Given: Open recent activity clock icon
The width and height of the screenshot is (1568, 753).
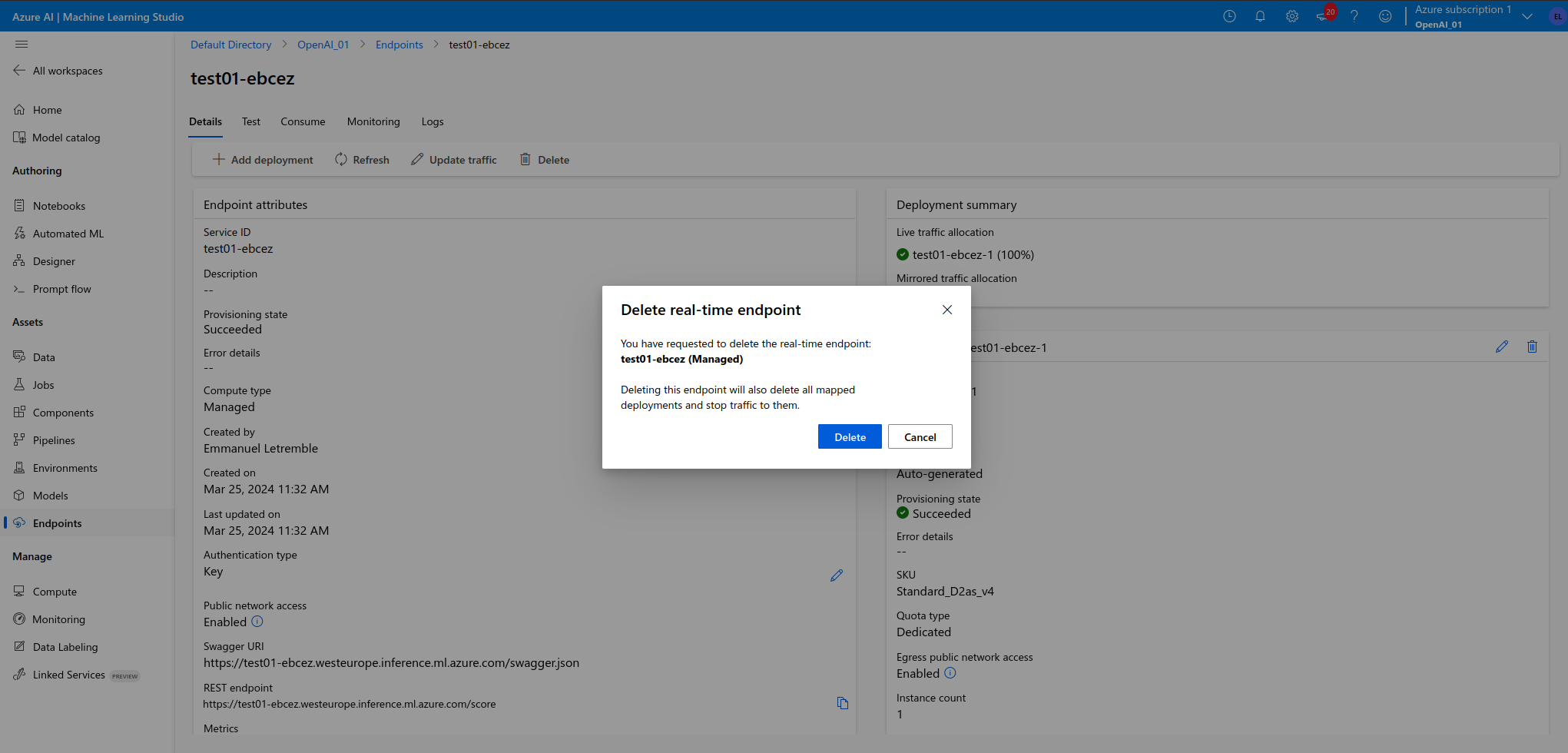Looking at the screenshot, I should (x=1229, y=16).
